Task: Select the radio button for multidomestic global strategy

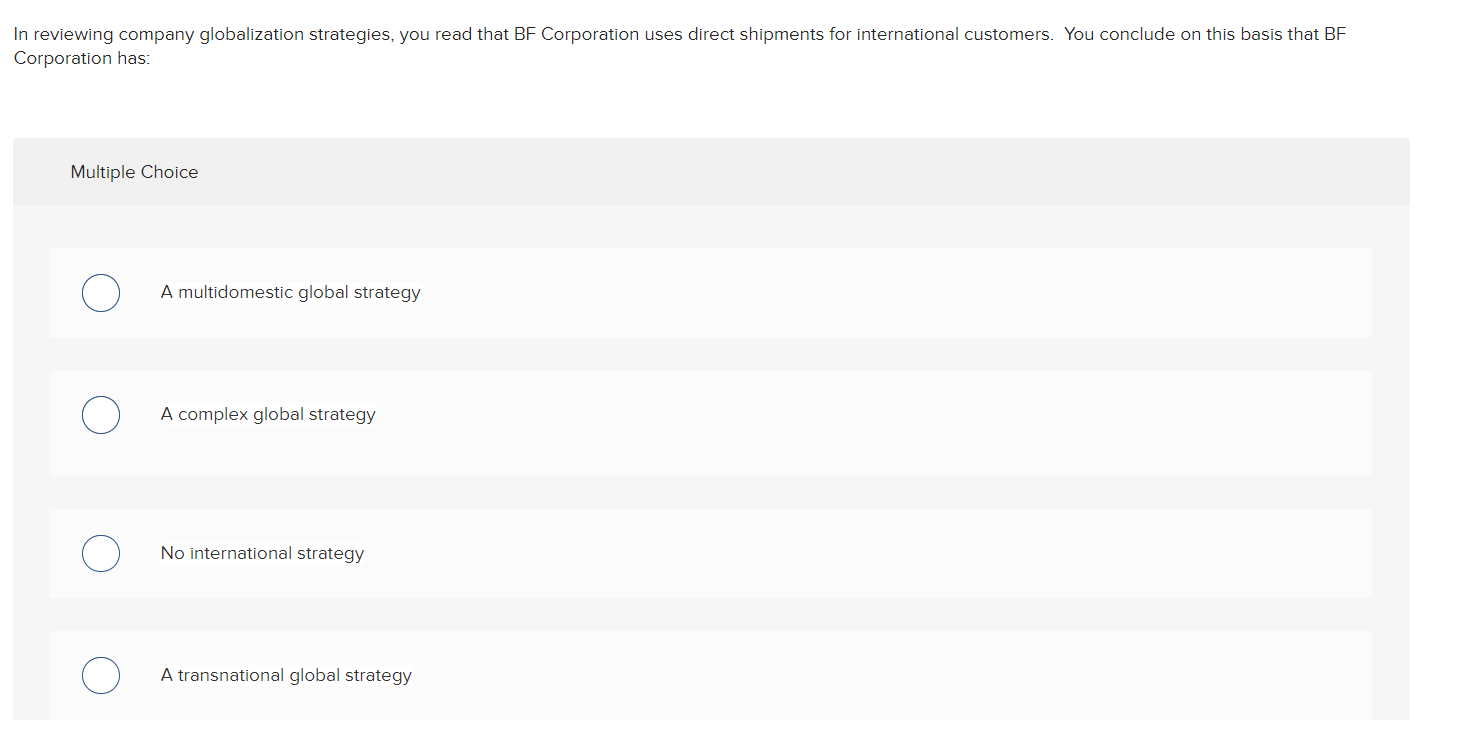Action: click(100, 292)
